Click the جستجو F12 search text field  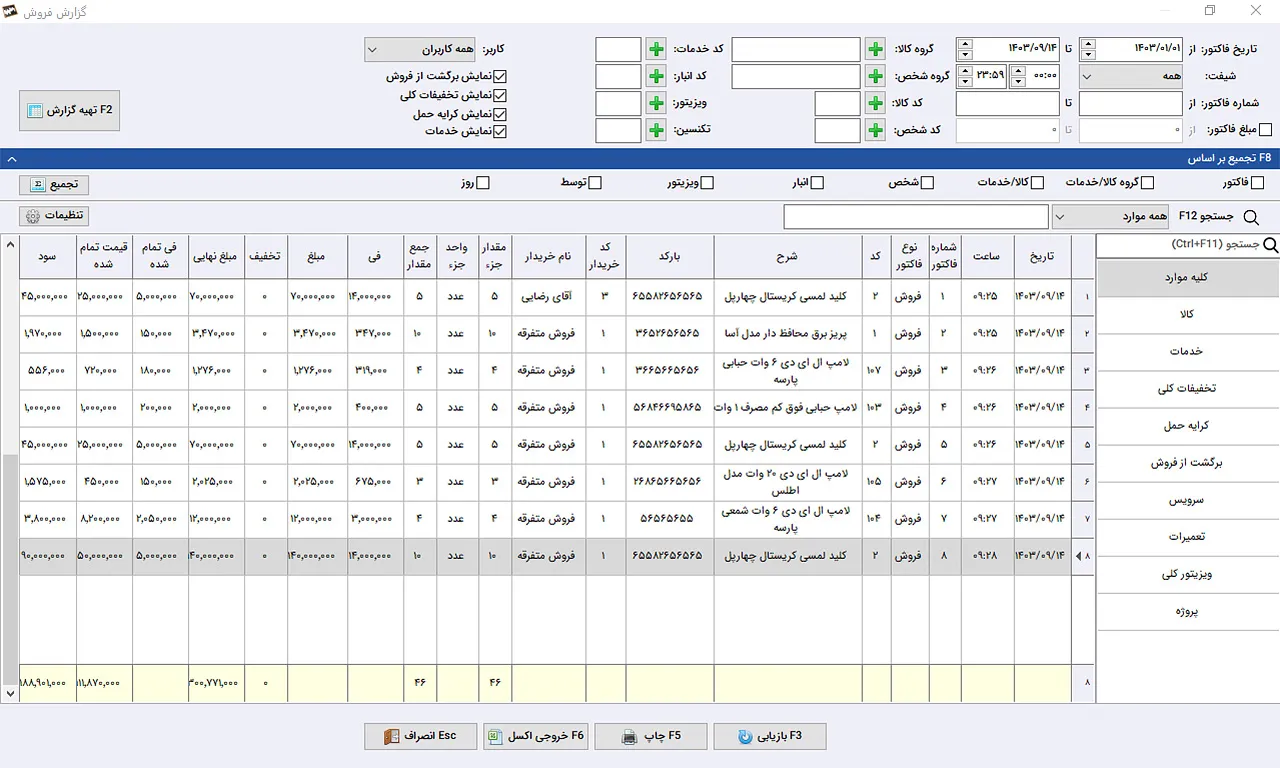916,217
